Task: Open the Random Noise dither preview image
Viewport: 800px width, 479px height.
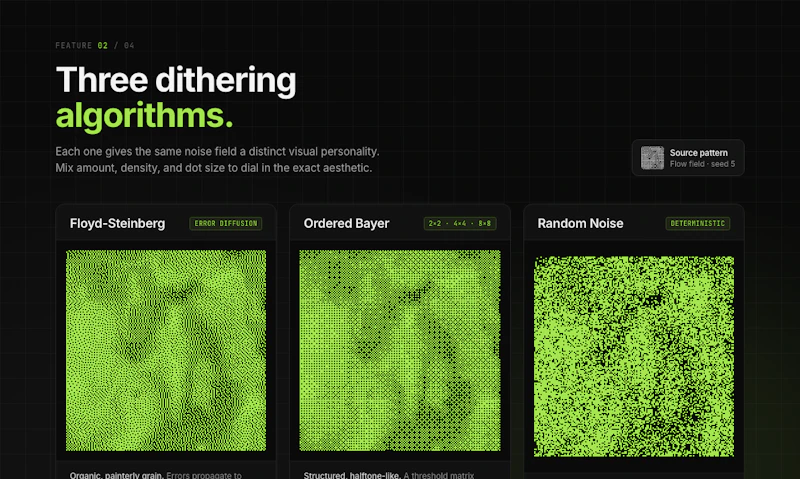Action: (634, 357)
